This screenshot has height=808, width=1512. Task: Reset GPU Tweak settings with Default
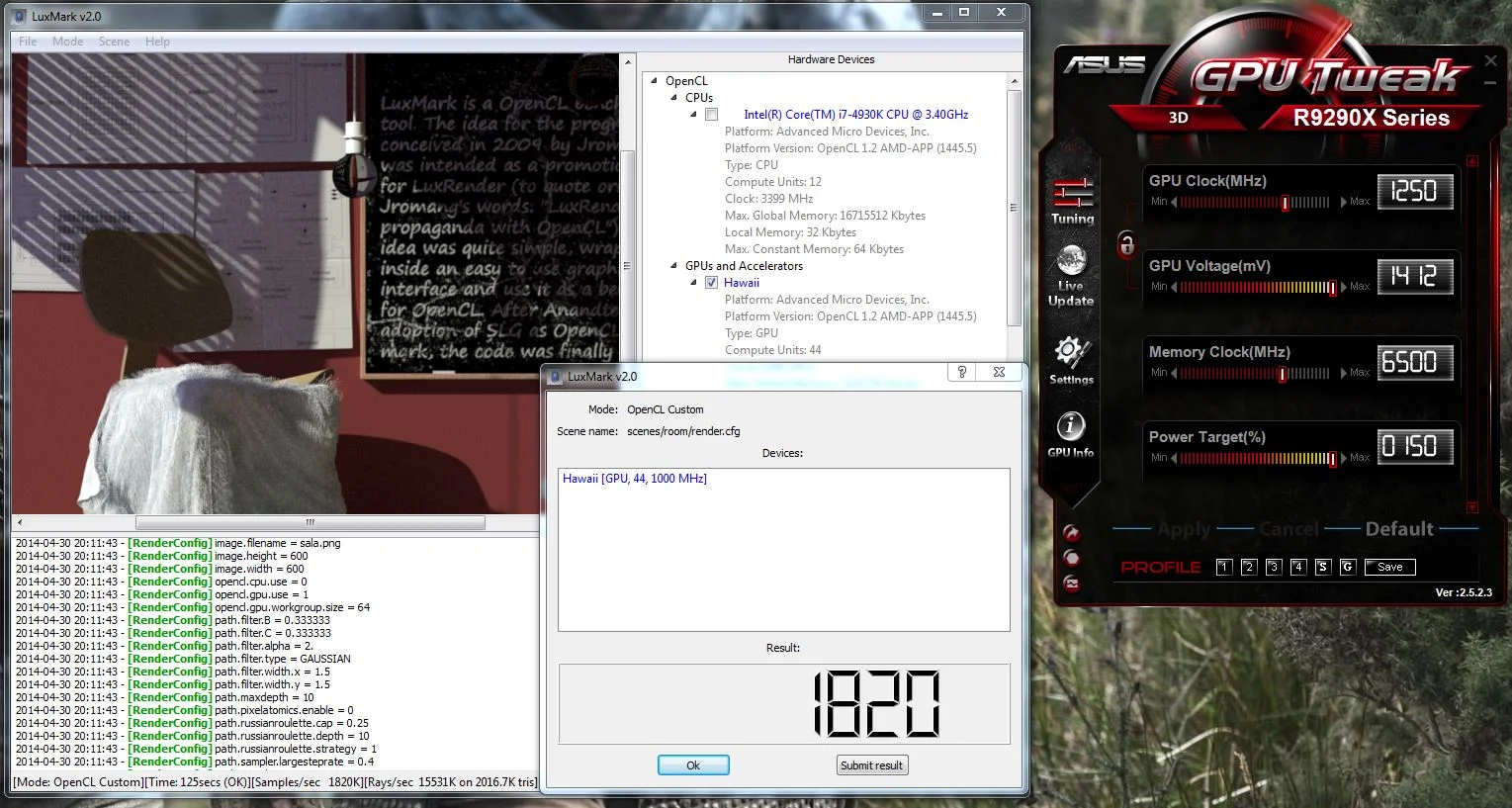(x=1399, y=529)
